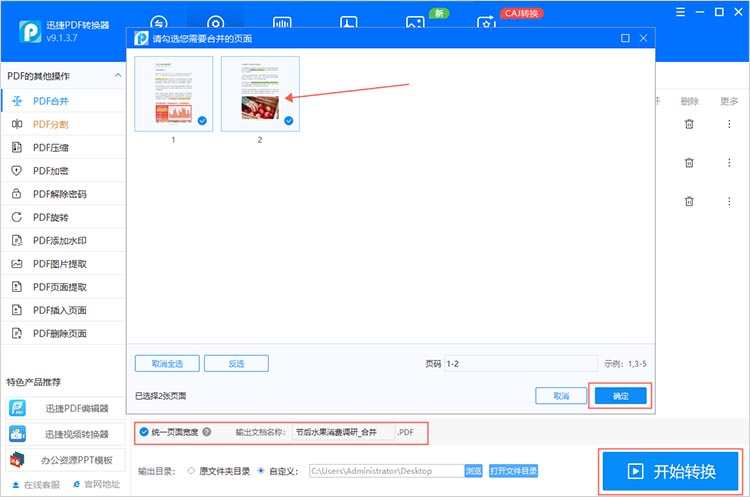This screenshot has width=750, height=497.
Task: Click the PDF加密 shield icon
Action: pos(17,170)
